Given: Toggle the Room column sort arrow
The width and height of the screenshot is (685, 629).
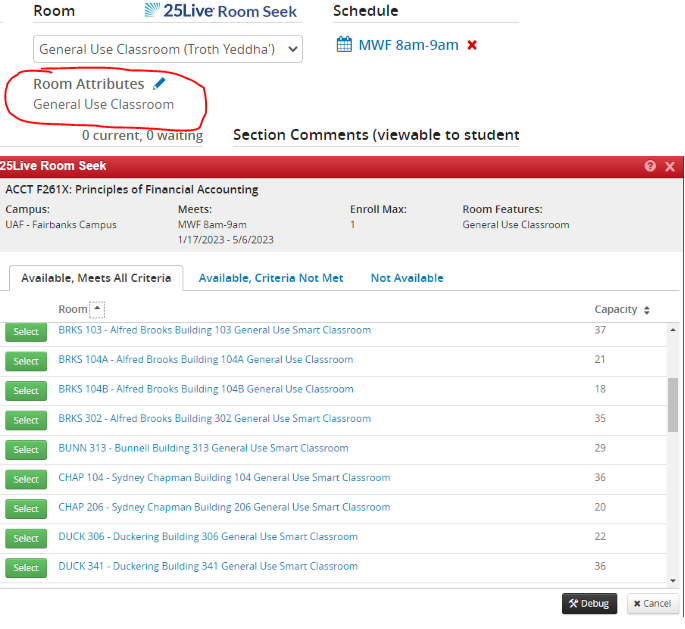Looking at the screenshot, I should click(97, 310).
